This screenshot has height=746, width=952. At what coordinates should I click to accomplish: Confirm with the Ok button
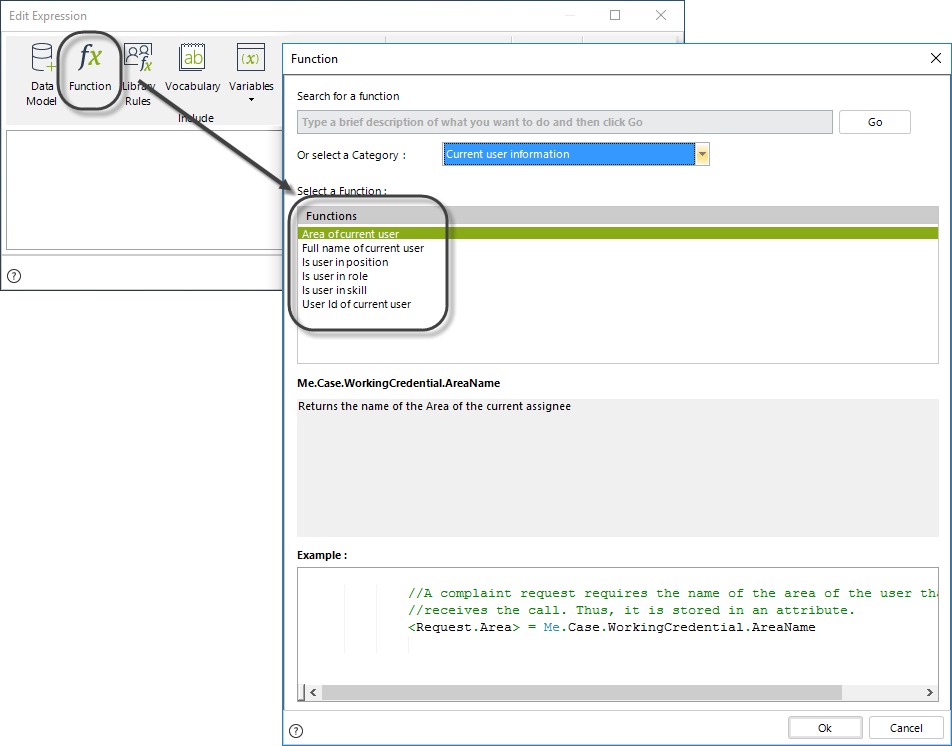[x=824, y=728]
